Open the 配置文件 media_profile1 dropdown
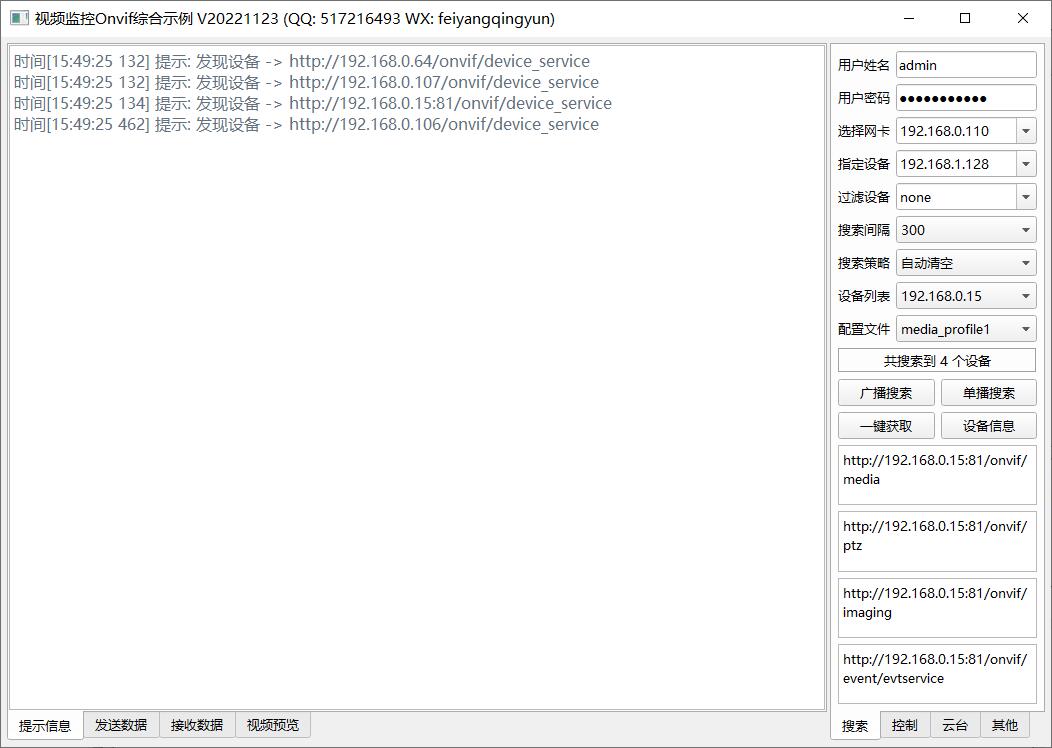The width and height of the screenshot is (1052, 748). point(1025,329)
